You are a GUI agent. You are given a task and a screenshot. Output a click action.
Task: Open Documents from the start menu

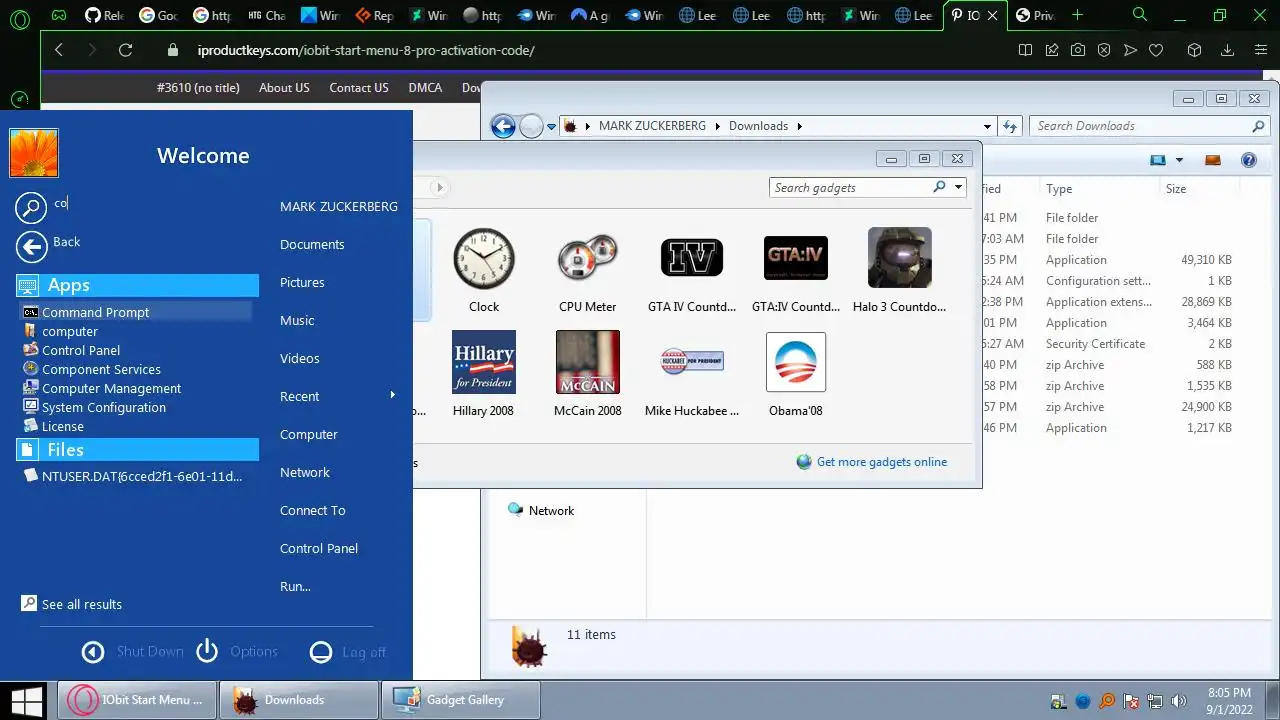(312, 244)
